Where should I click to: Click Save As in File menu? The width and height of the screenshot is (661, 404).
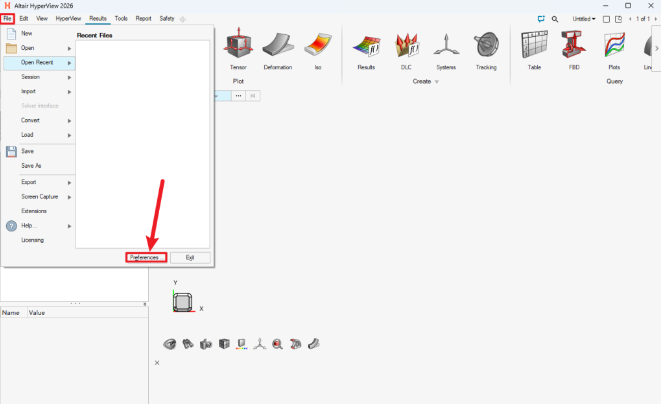point(31,166)
